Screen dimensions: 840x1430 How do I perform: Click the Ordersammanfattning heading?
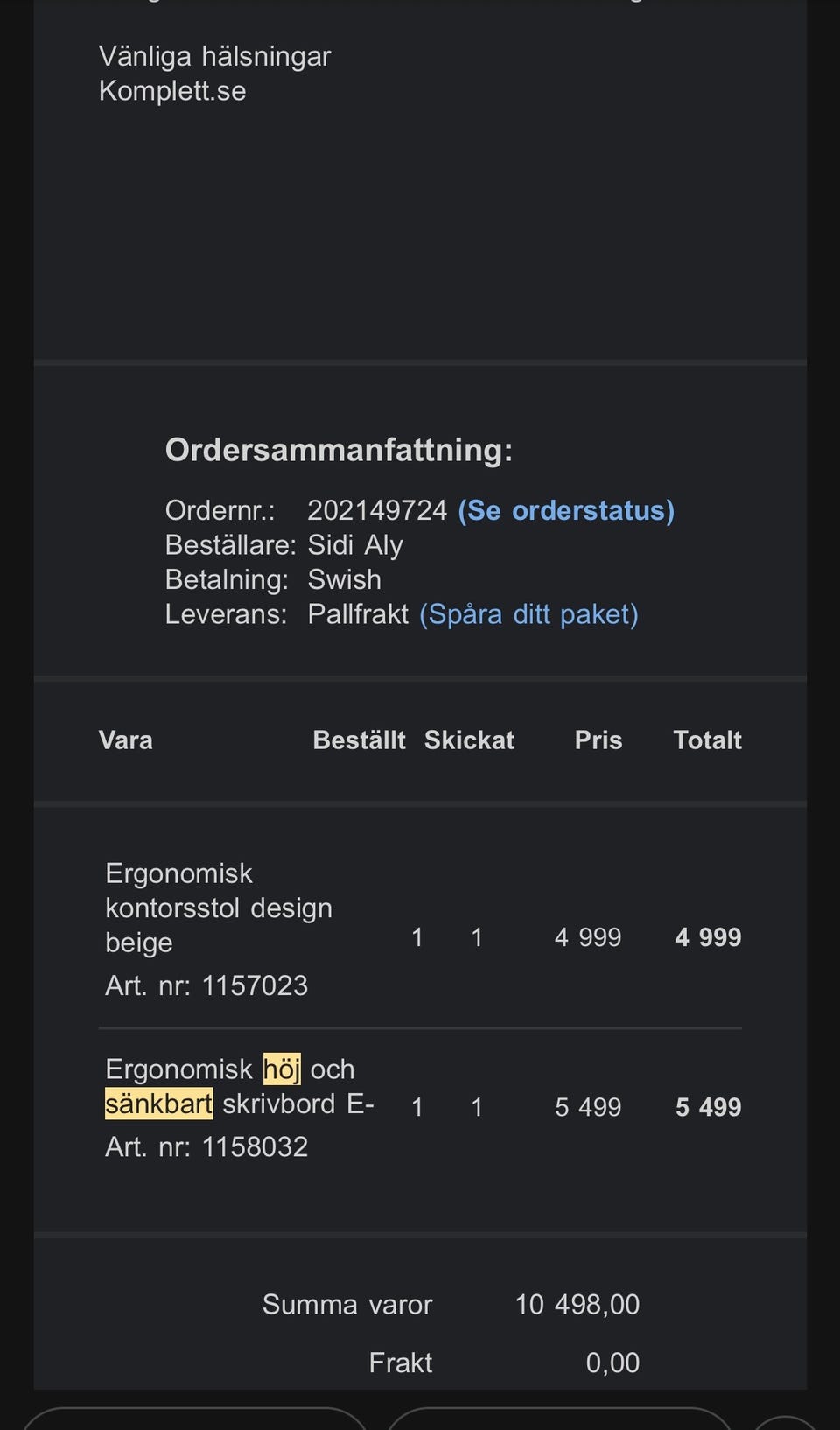coord(339,450)
